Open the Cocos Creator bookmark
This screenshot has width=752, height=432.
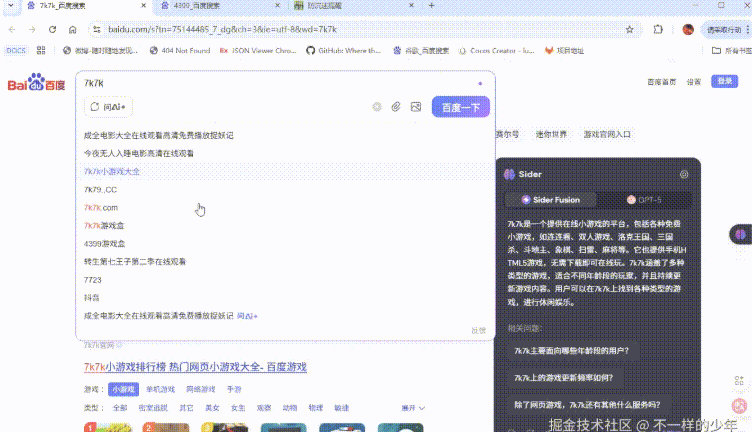coord(496,50)
